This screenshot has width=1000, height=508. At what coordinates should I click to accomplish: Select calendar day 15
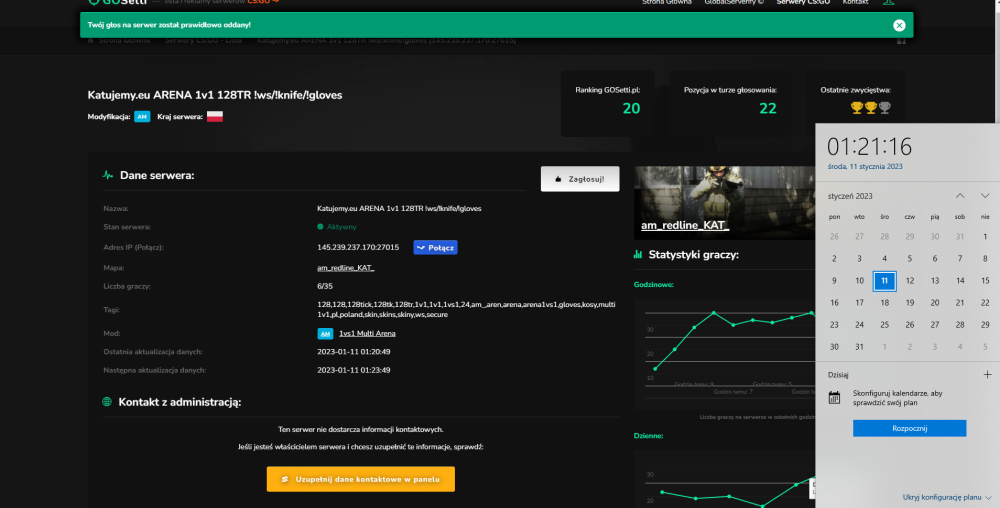[x=985, y=280]
